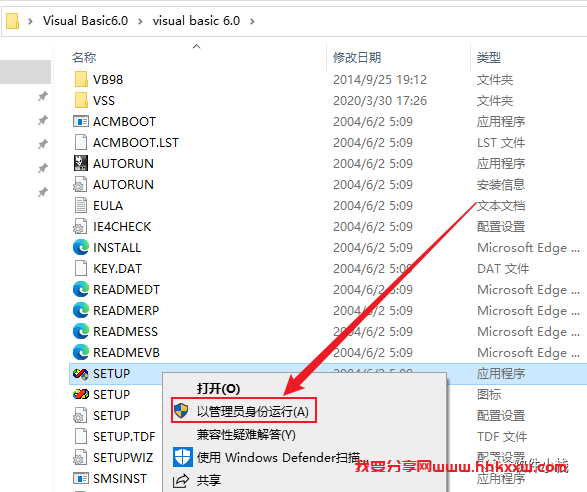Sort by 类型 column header
Viewport: 587px width, 492px height.
(x=489, y=57)
